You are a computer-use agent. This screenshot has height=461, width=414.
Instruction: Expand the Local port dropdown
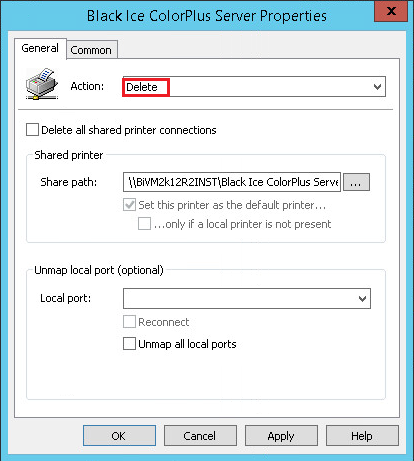(x=362, y=299)
